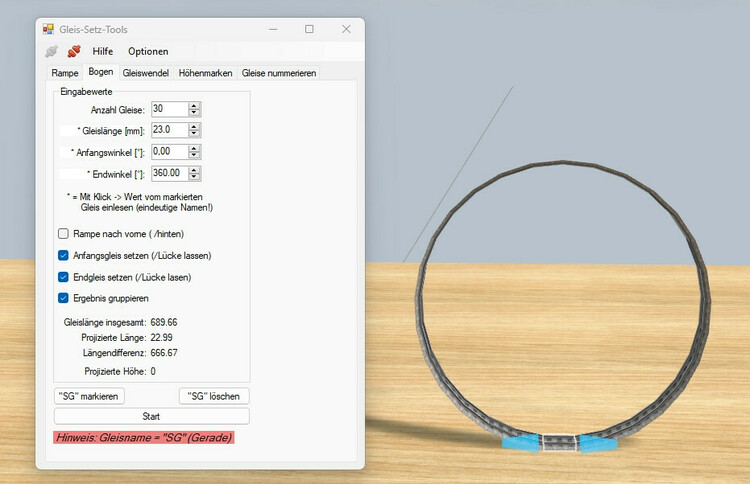Click the Start button
The width and height of the screenshot is (750, 484).
coord(152,416)
